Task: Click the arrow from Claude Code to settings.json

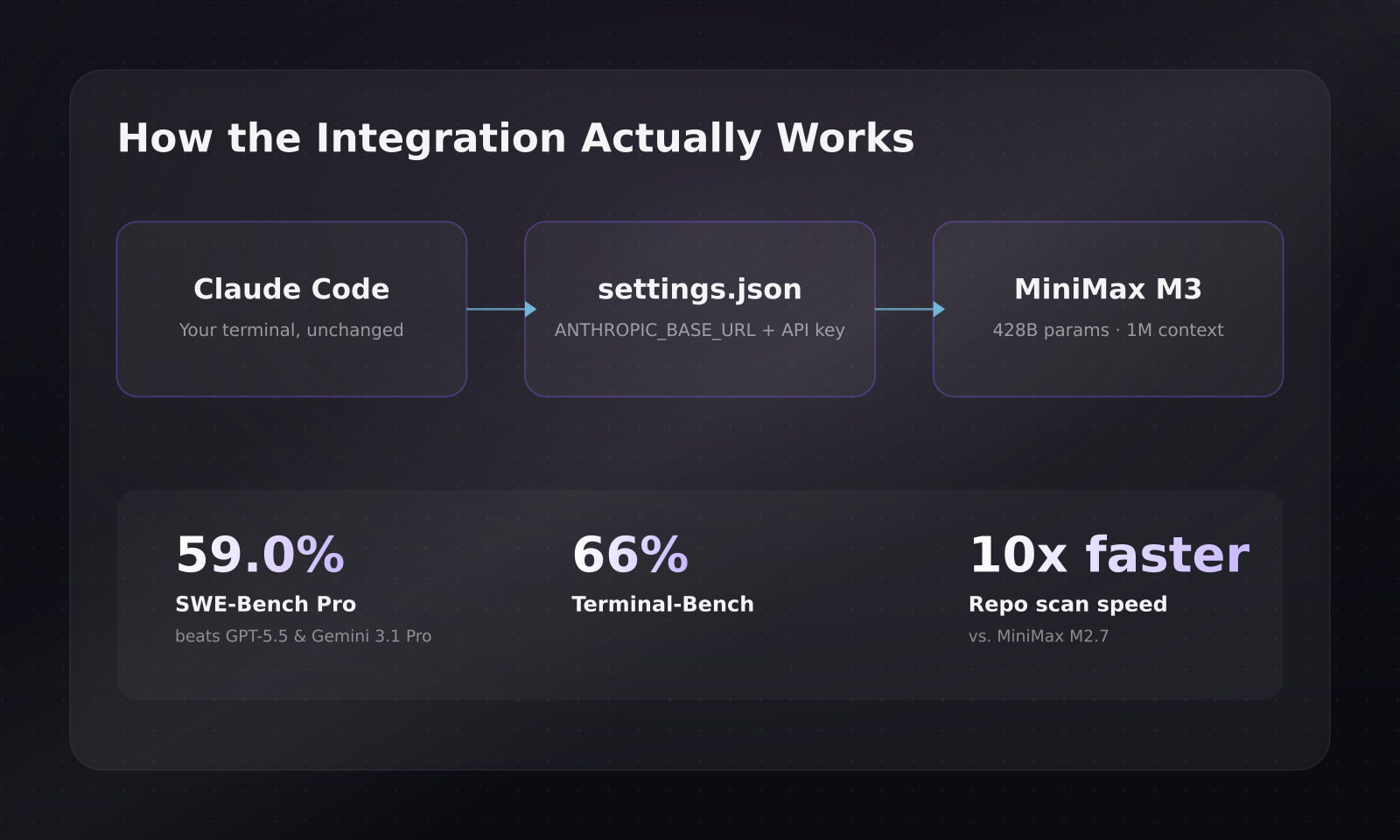Action: pyautogui.click(x=501, y=309)
